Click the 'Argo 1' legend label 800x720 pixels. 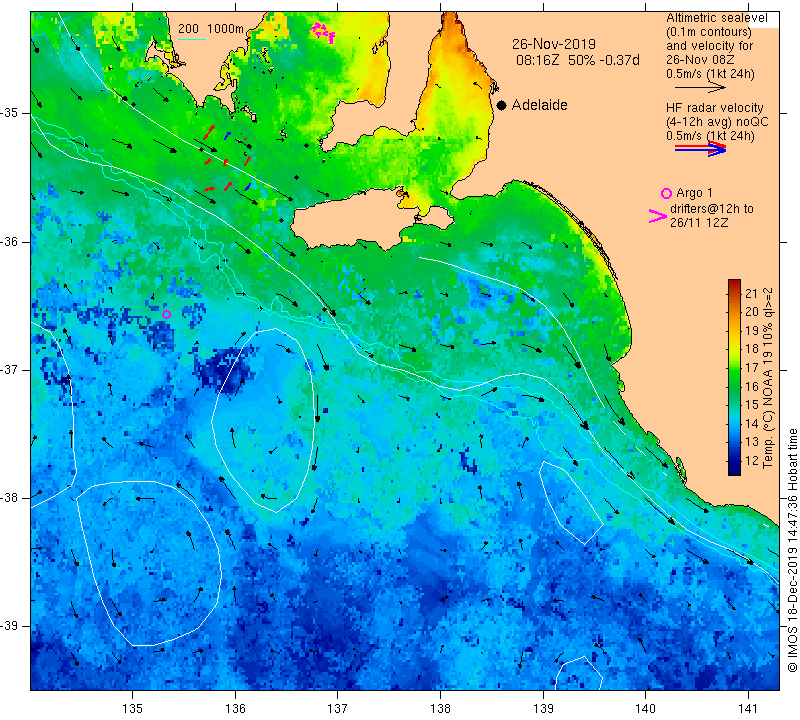[694, 193]
